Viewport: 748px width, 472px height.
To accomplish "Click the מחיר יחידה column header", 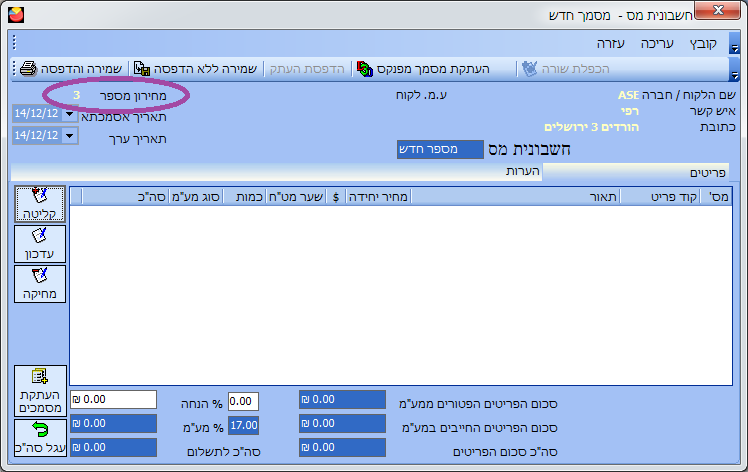I will pyautogui.click(x=378, y=197).
